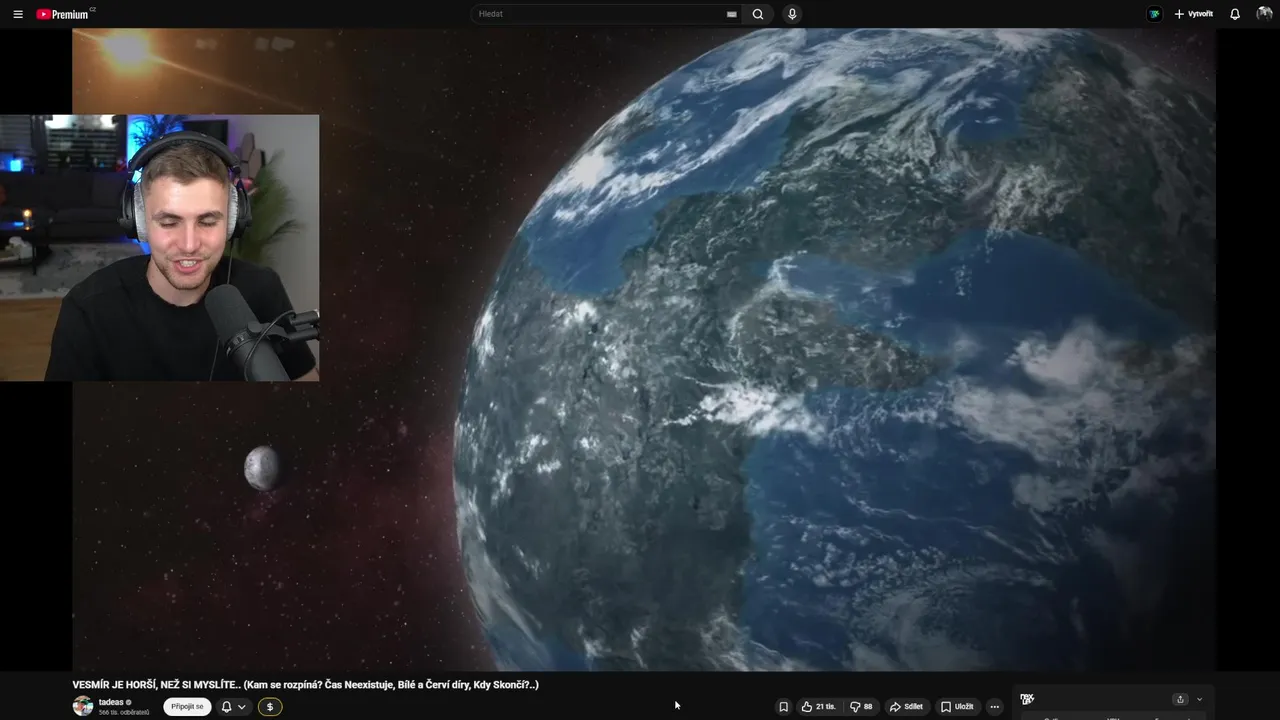Open the teal extension icon near Vytvořit

point(1154,14)
